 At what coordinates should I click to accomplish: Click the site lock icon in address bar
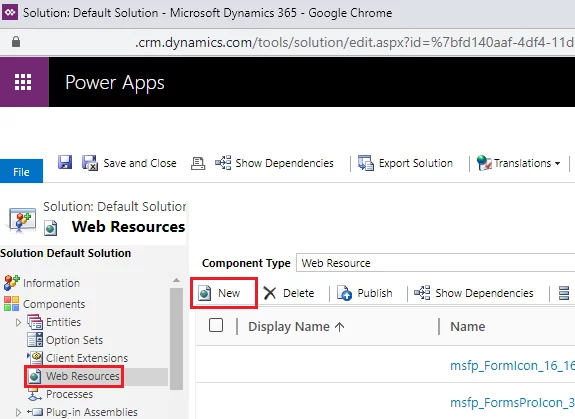click(x=16, y=42)
